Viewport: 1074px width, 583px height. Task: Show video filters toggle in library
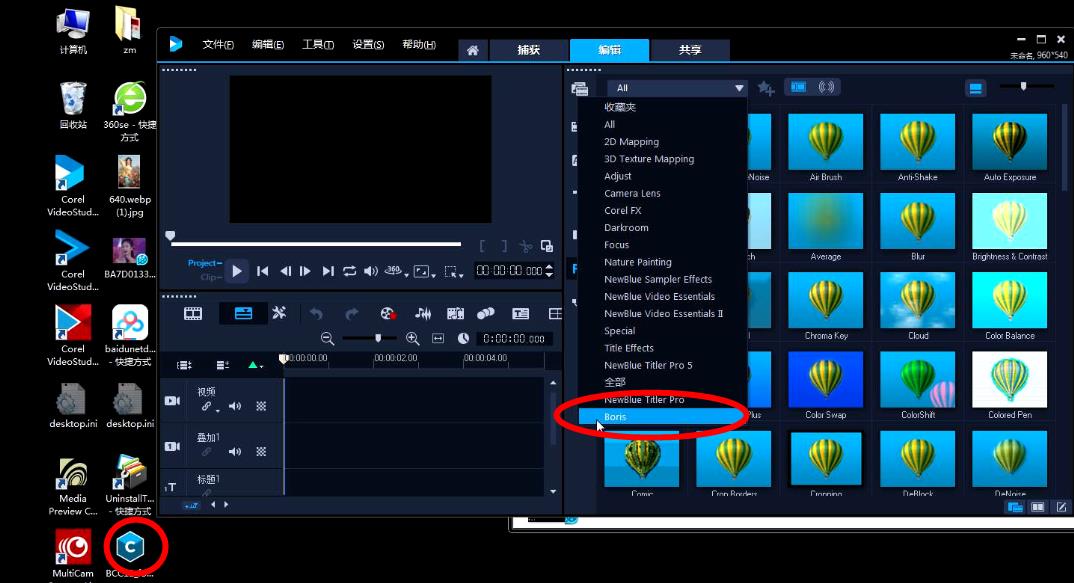tap(799, 87)
